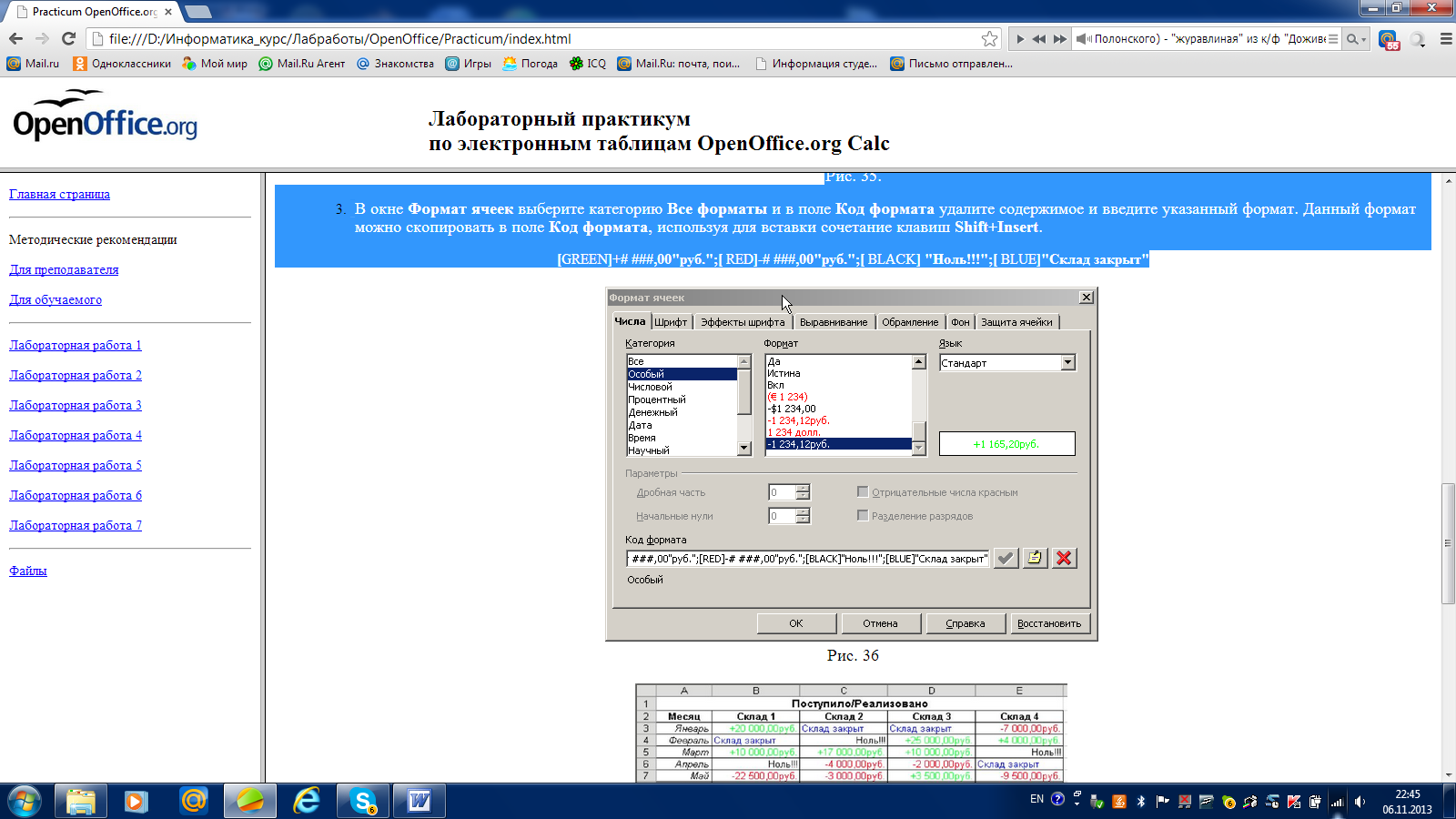This screenshot has width=1456, height=819.
Task: Toggle Разделение разрядов checkbox
Action: [863, 516]
